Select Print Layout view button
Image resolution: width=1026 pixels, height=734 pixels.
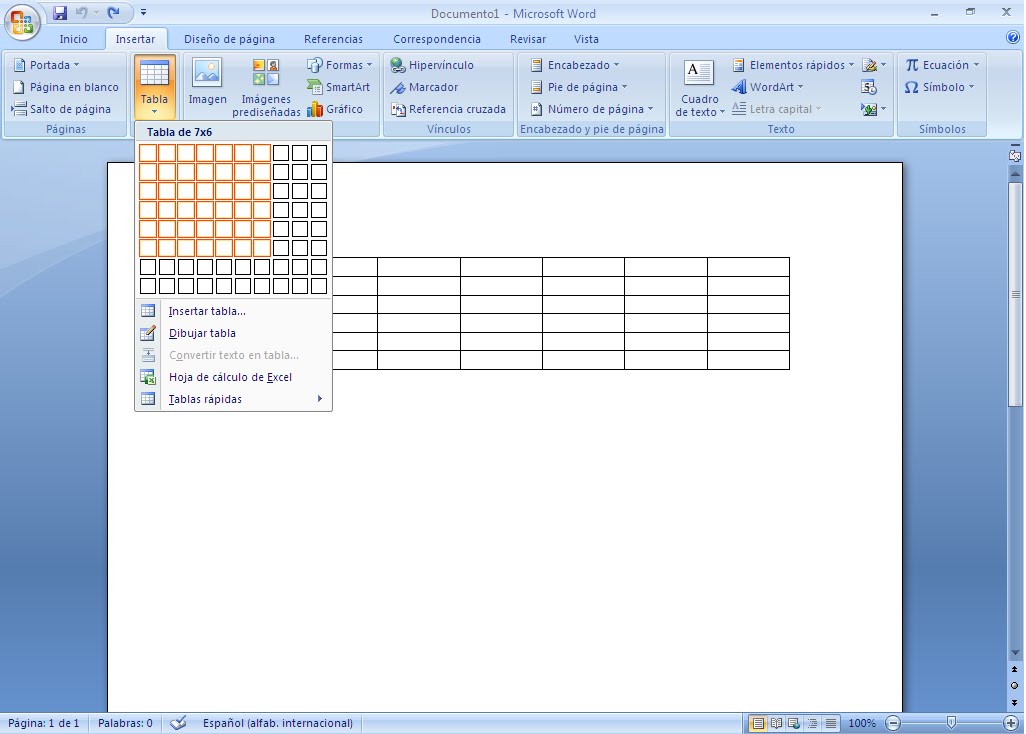click(x=758, y=724)
